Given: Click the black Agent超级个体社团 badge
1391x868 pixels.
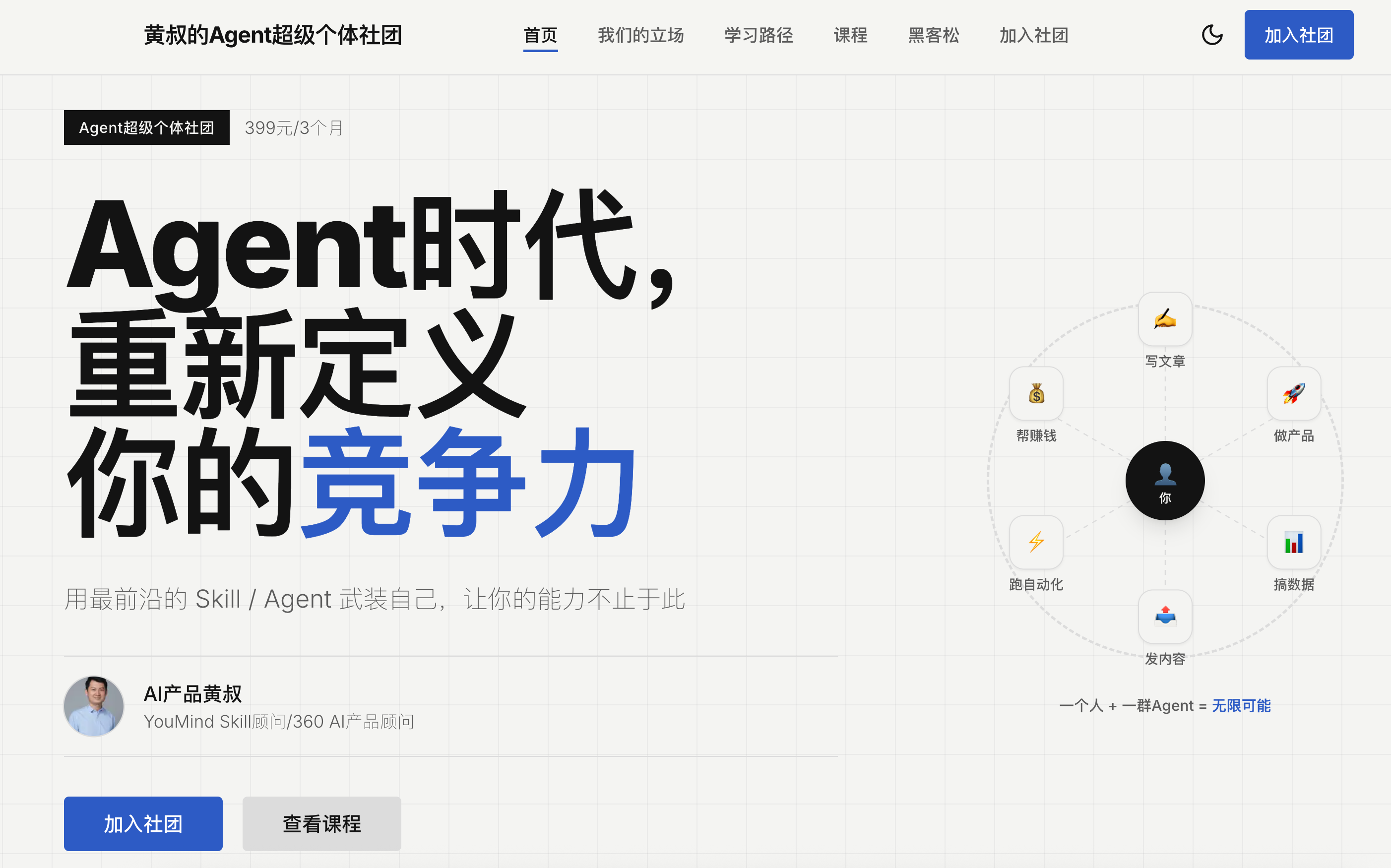Looking at the screenshot, I should coord(146,127).
